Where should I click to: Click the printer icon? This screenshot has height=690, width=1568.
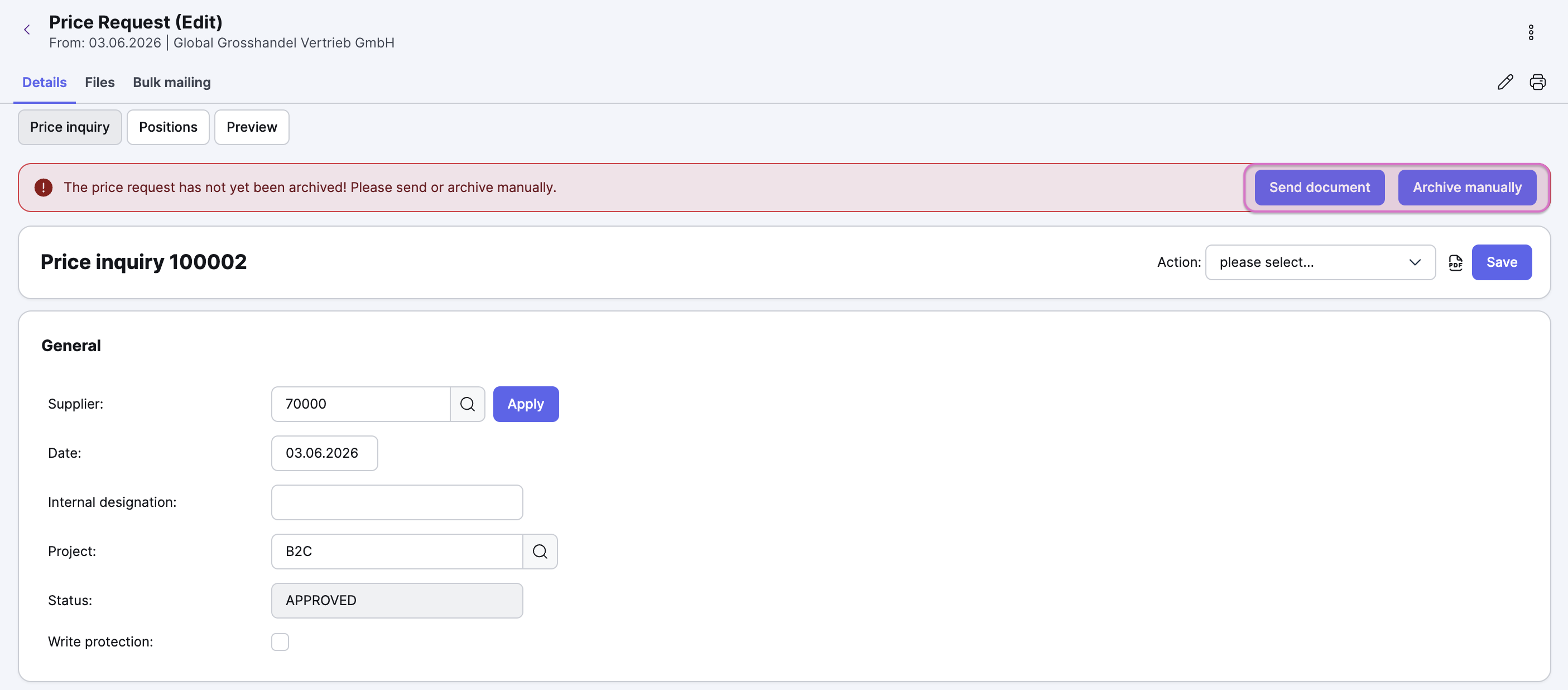click(x=1537, y=82)
